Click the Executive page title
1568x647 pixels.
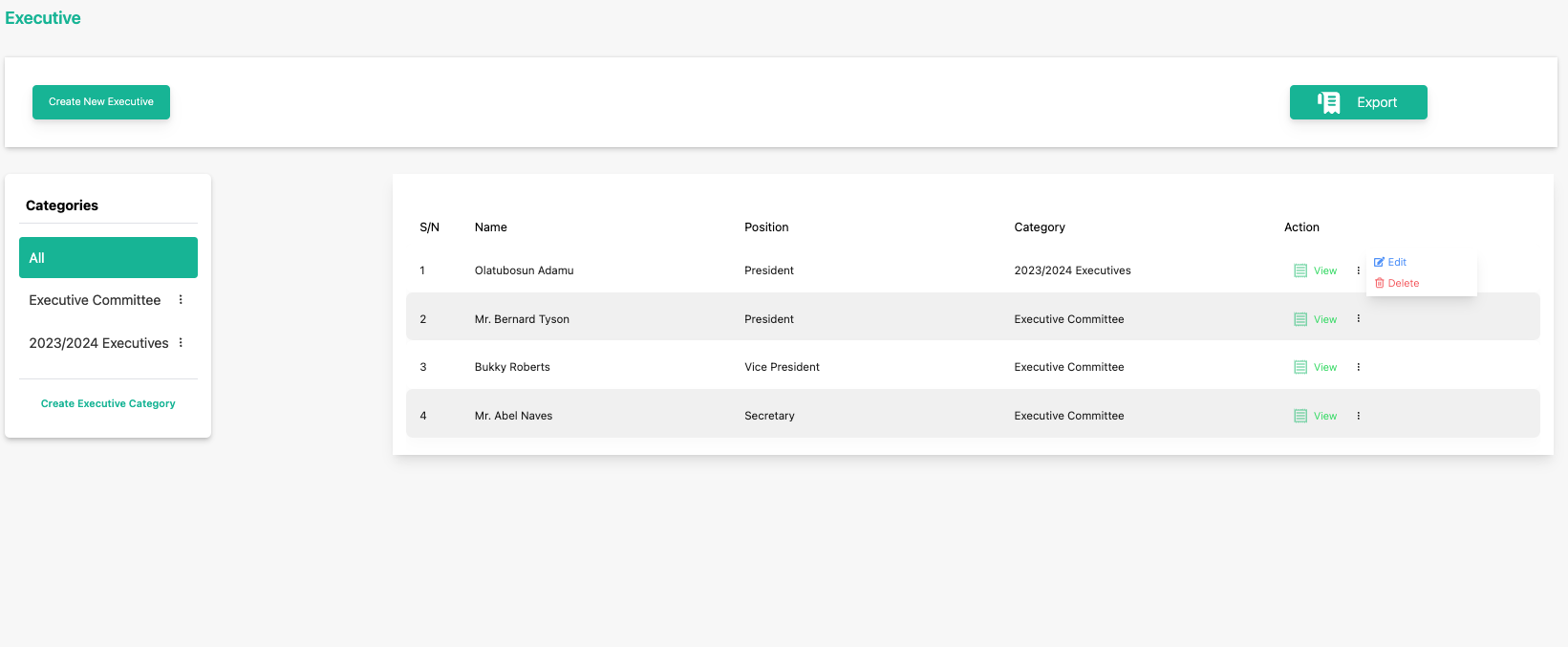pyautogui.click(x=43, y=18)
